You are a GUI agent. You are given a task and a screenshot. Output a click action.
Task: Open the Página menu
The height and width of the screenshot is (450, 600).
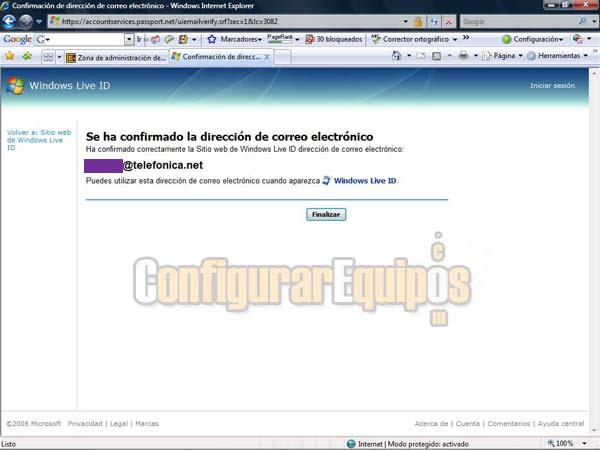point(502,56)
